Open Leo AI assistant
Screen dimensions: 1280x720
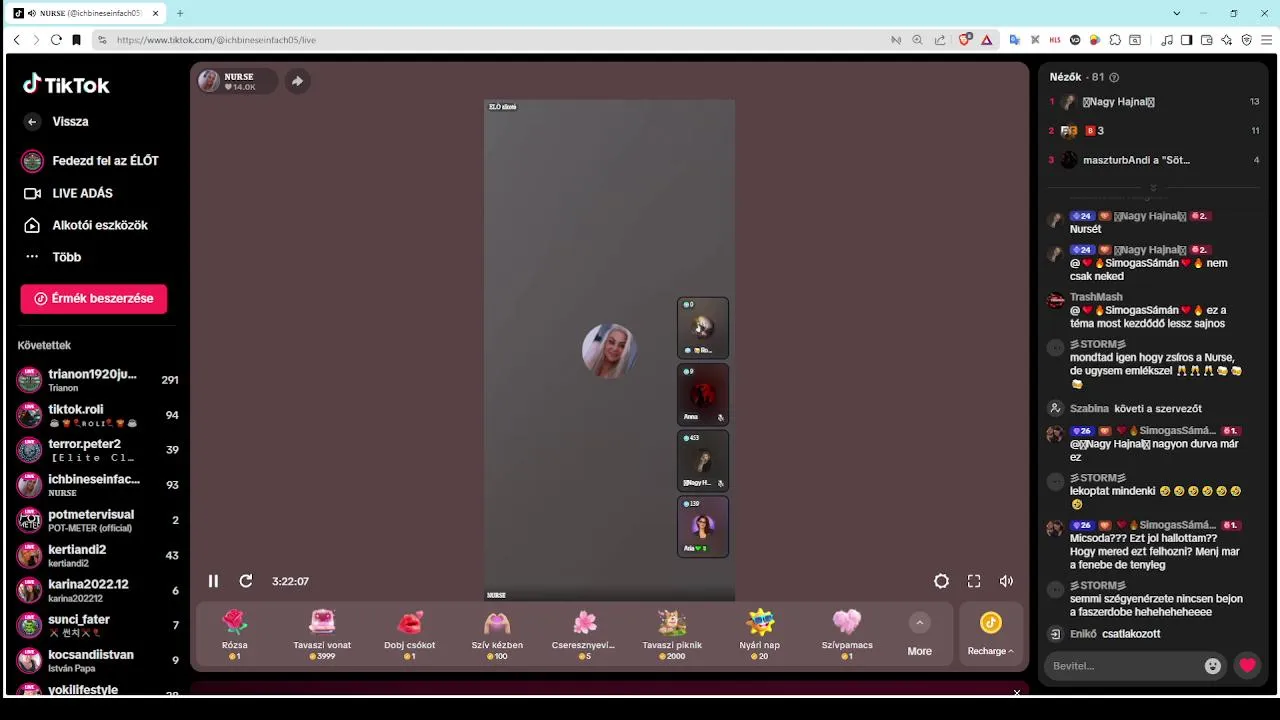(x=1227, y=40)
